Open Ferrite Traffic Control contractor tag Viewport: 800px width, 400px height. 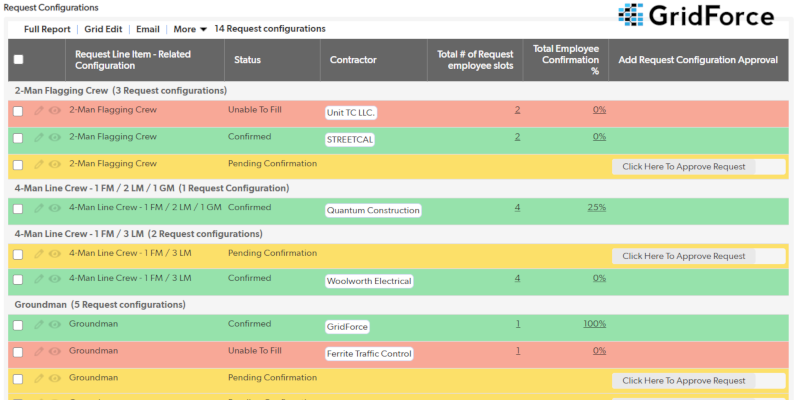[369, 354]
